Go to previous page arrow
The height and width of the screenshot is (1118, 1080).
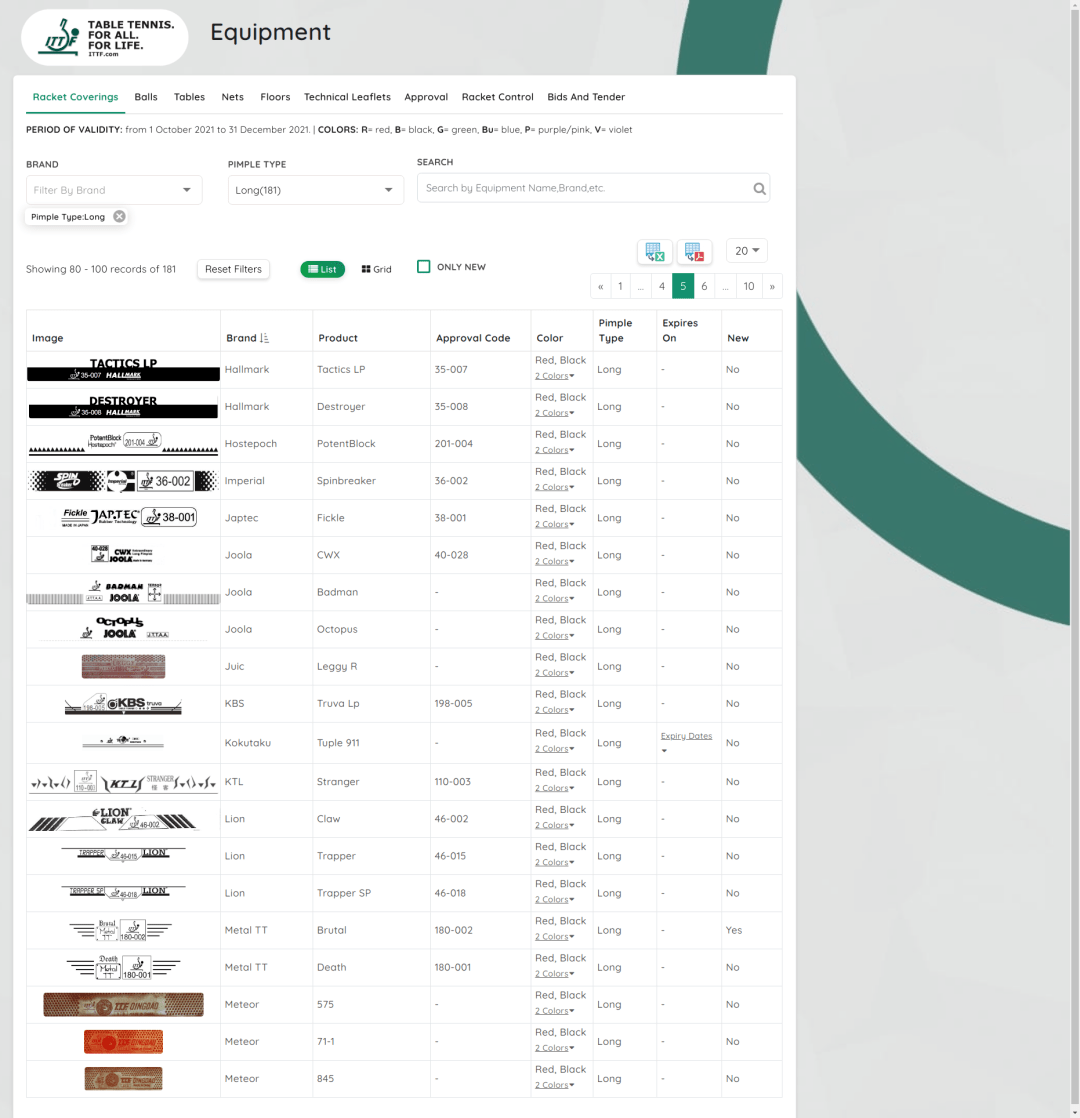tap(601, 286)
